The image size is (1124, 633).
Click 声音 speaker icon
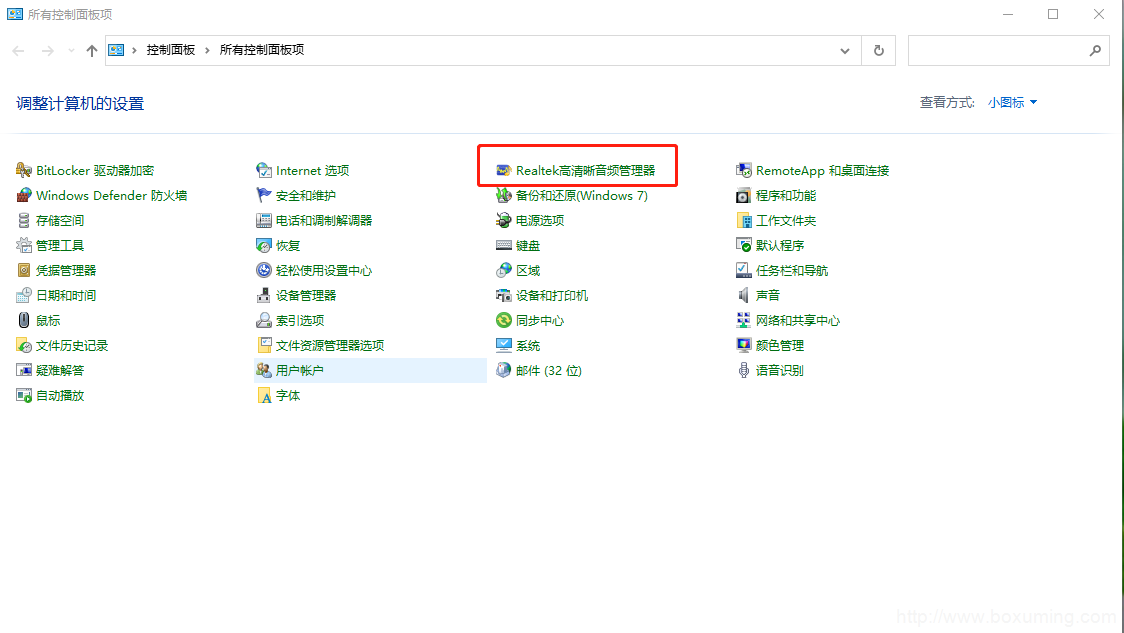pos(744,295)
